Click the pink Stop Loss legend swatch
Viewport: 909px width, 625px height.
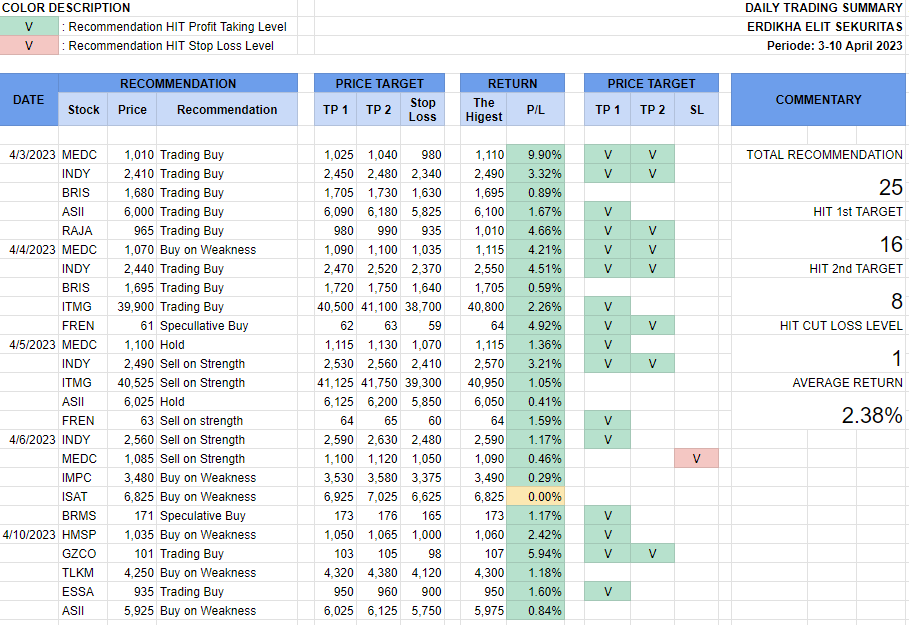(x=29, y=46)
